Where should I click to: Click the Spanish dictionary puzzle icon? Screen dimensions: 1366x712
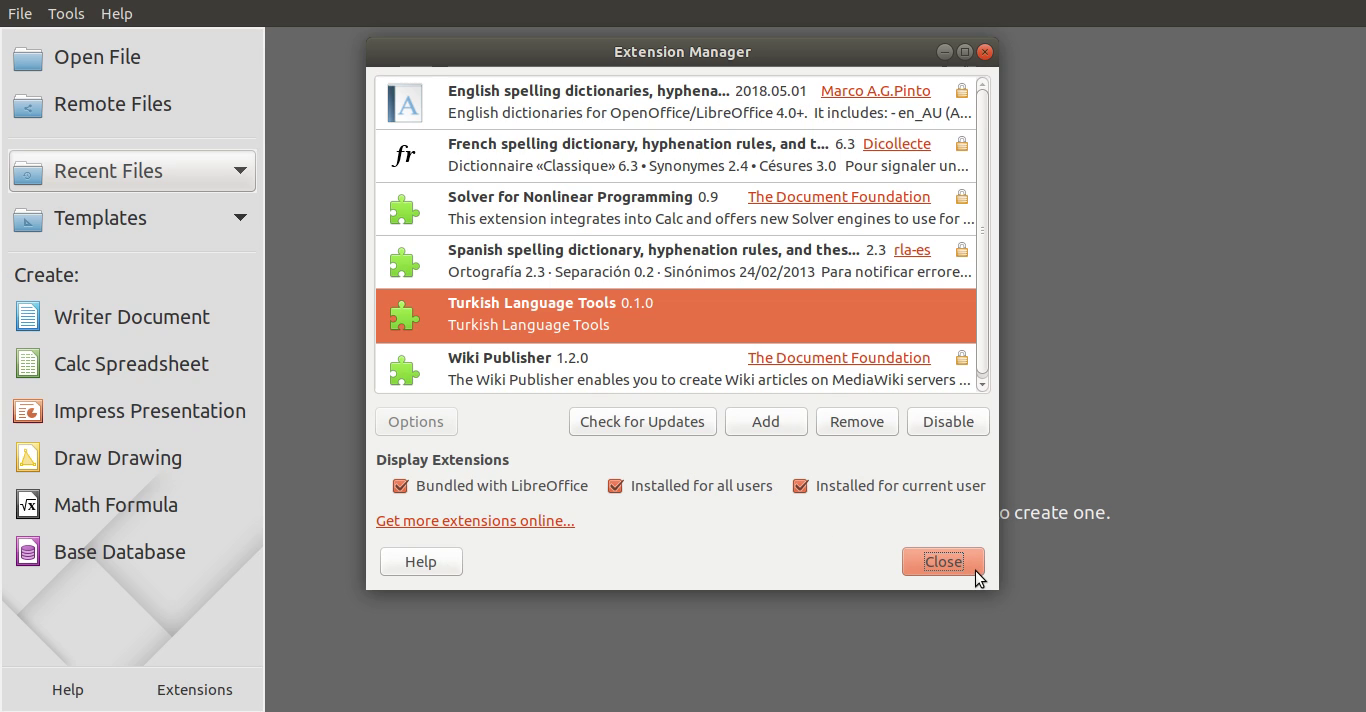click(x=404, y=262)
